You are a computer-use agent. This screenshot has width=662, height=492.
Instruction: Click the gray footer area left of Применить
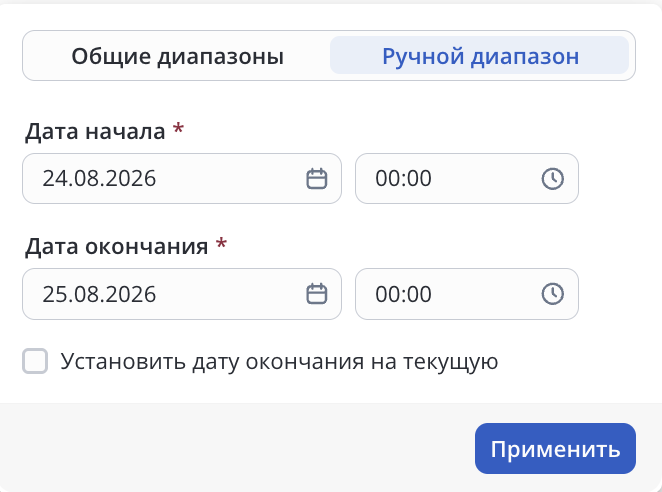[236, 449]
